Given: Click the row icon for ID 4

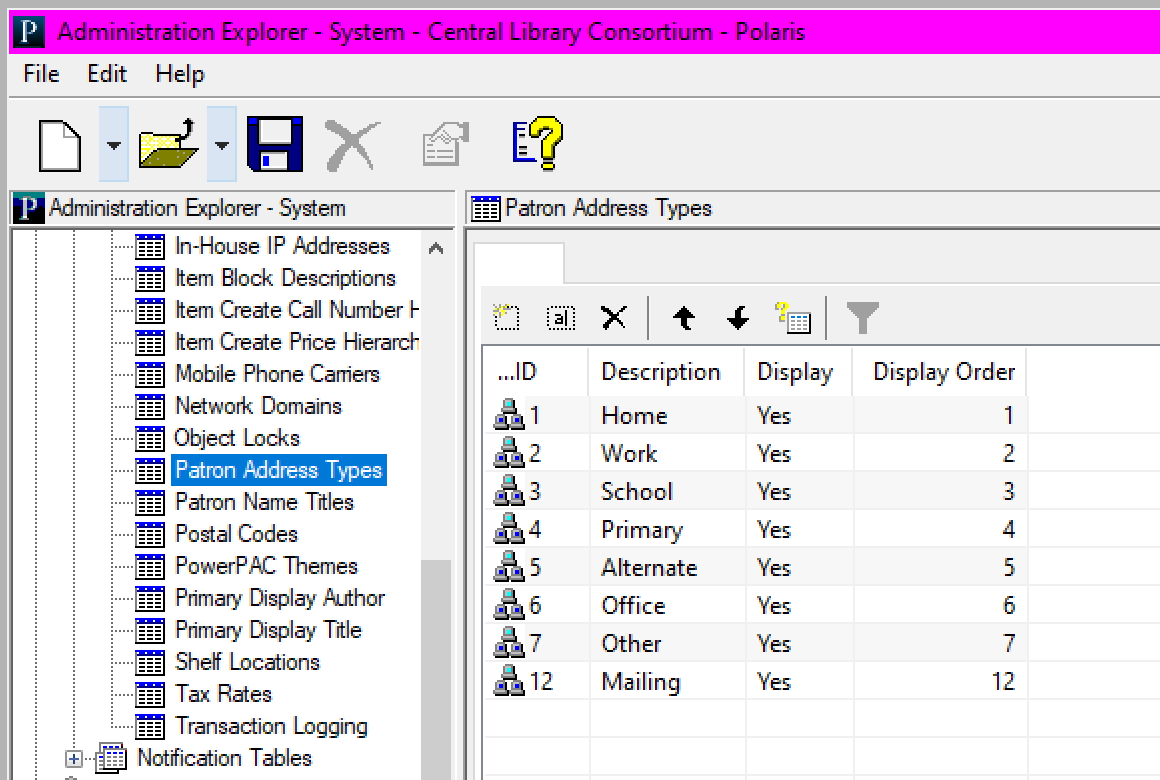Looking at the screenshot, I should 509,529.
